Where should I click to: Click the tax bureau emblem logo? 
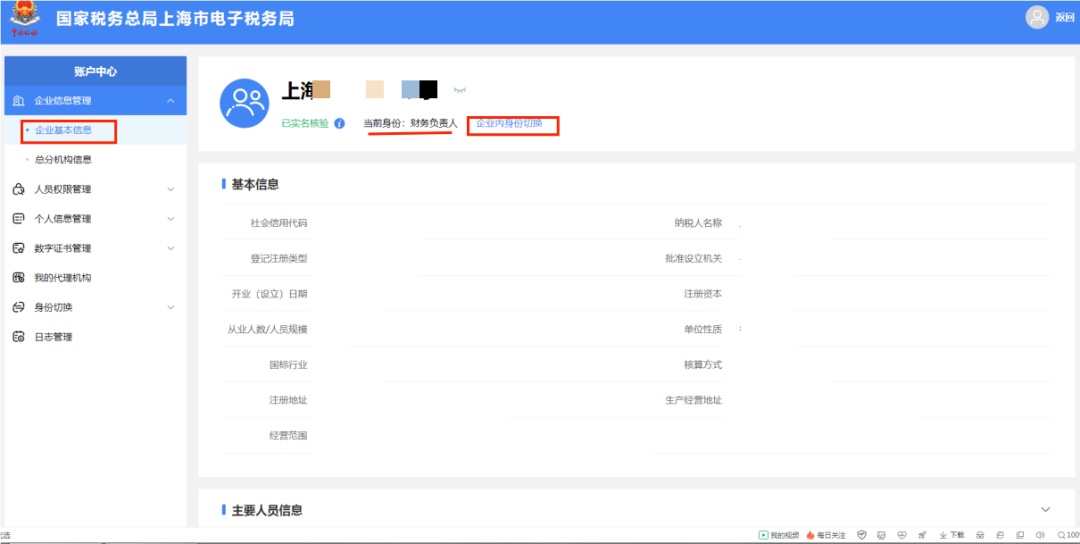(24, 18)
